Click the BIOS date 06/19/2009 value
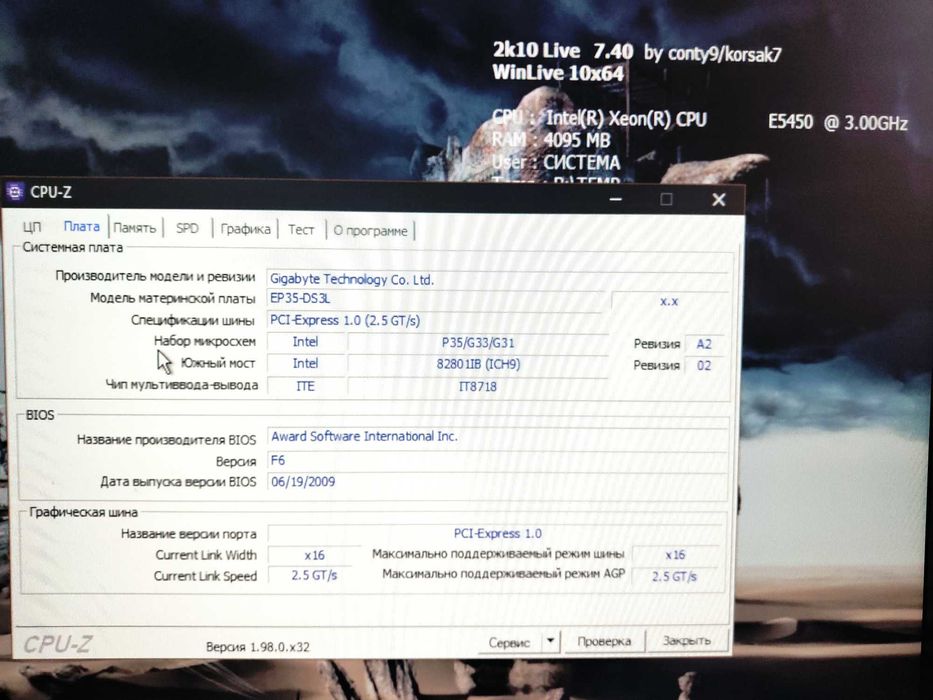This screenshot has height=700, width=933. pyautogui.click(x=497, y=482)
